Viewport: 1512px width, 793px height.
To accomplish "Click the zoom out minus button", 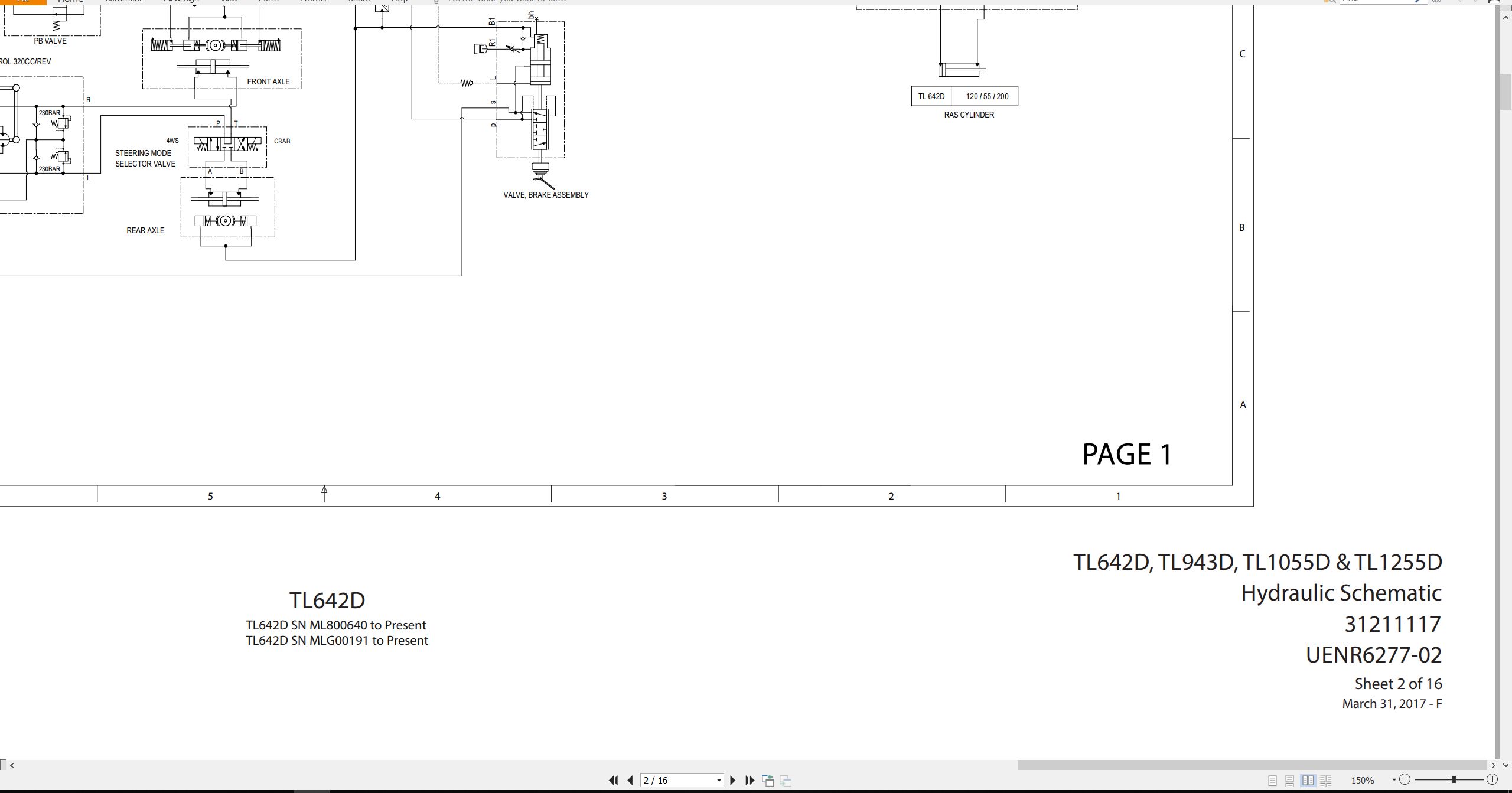I will pyautogui.click(x=1405, y=779).
